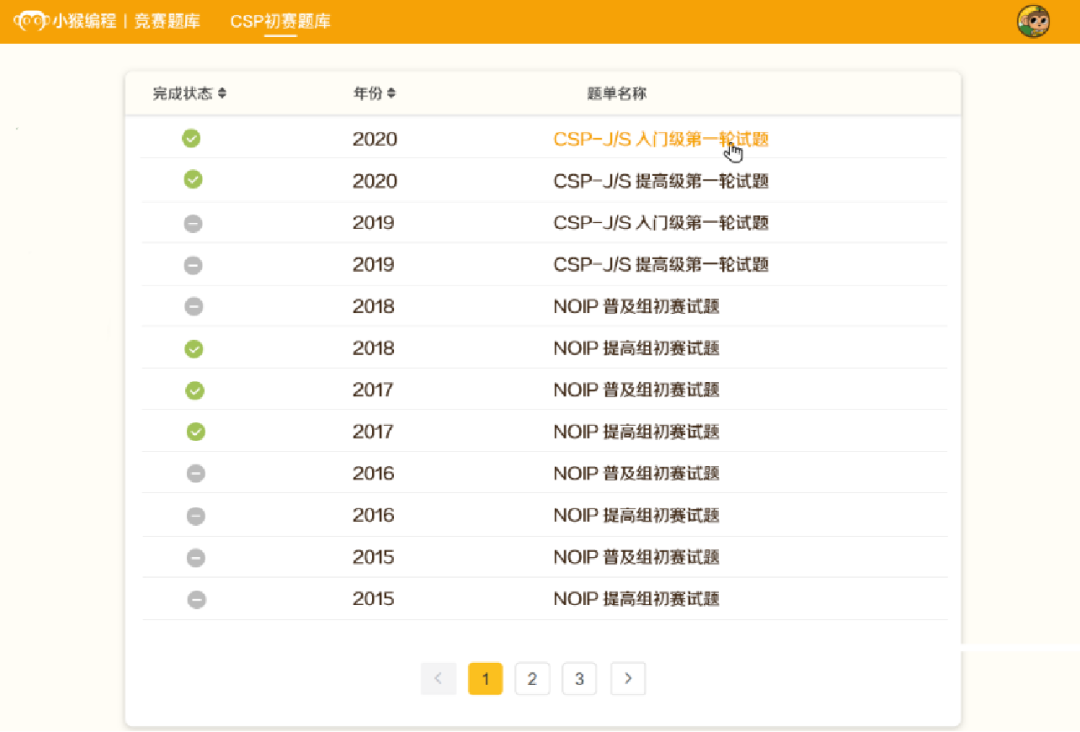The height and width of the screenshot is (732, 1080).
Task: Open 2019 CSP-J/S 提高级第一轮试题 link
Action: 660,265
